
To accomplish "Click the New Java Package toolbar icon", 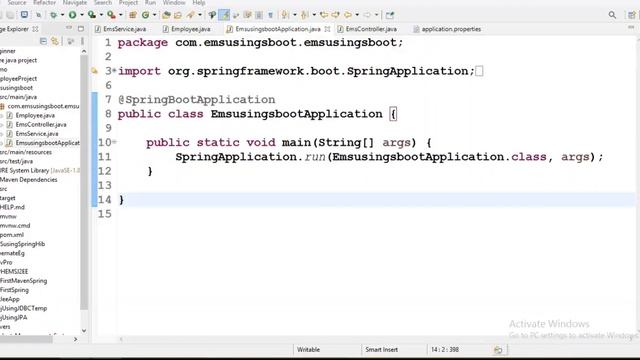I will 132,15.
